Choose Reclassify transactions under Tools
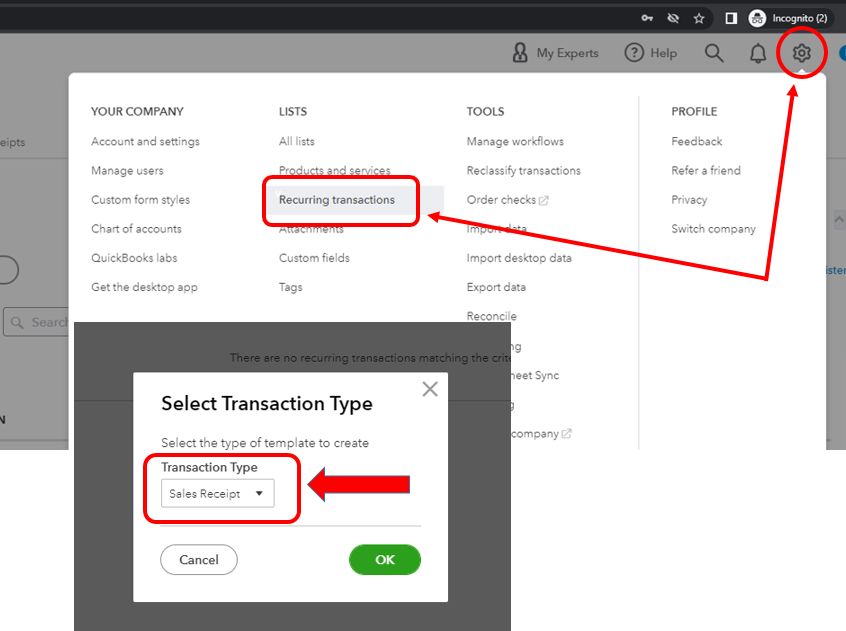 [x=524, y=170]
